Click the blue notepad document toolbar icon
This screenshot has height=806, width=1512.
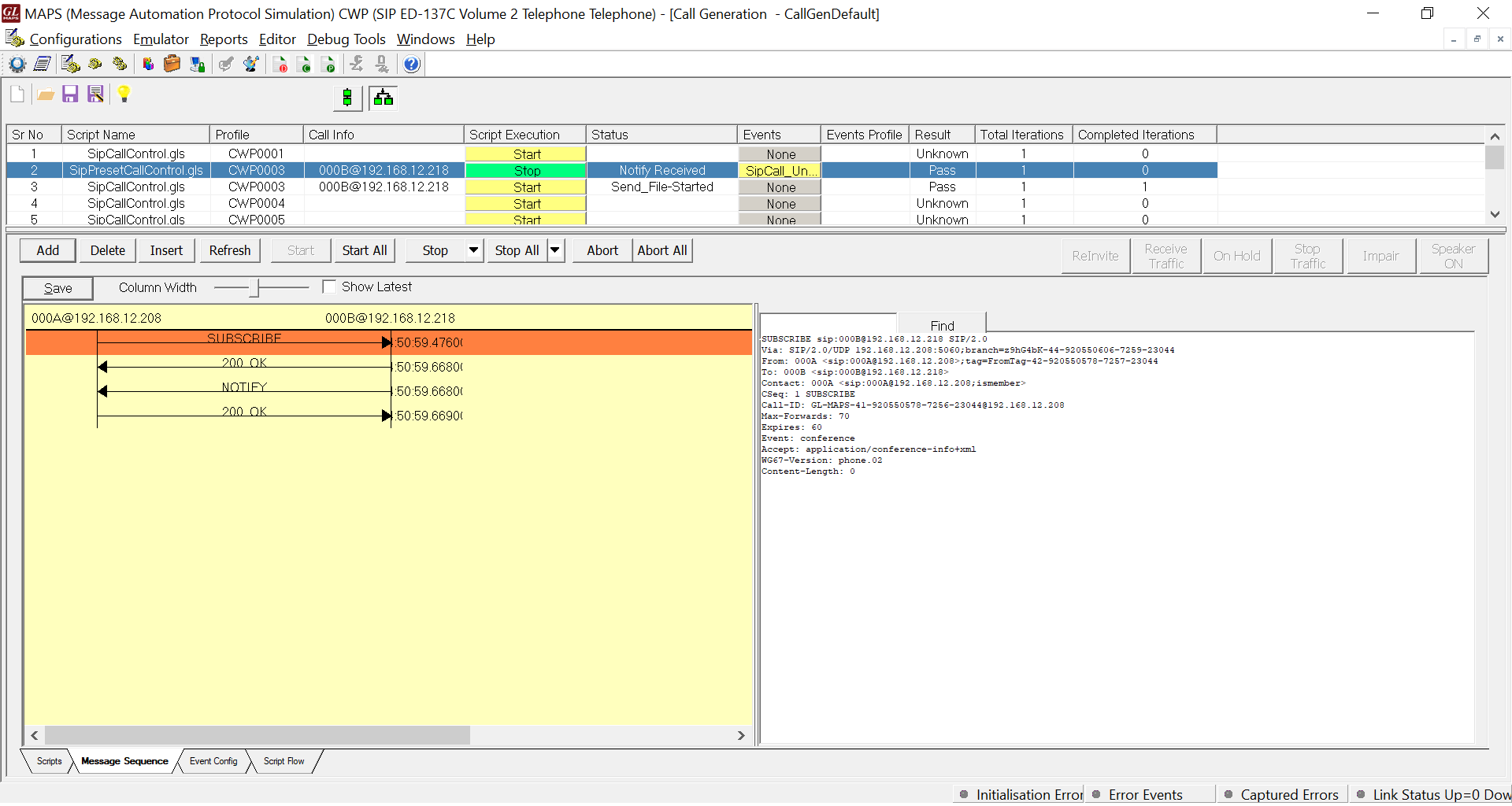click(43, 65)
